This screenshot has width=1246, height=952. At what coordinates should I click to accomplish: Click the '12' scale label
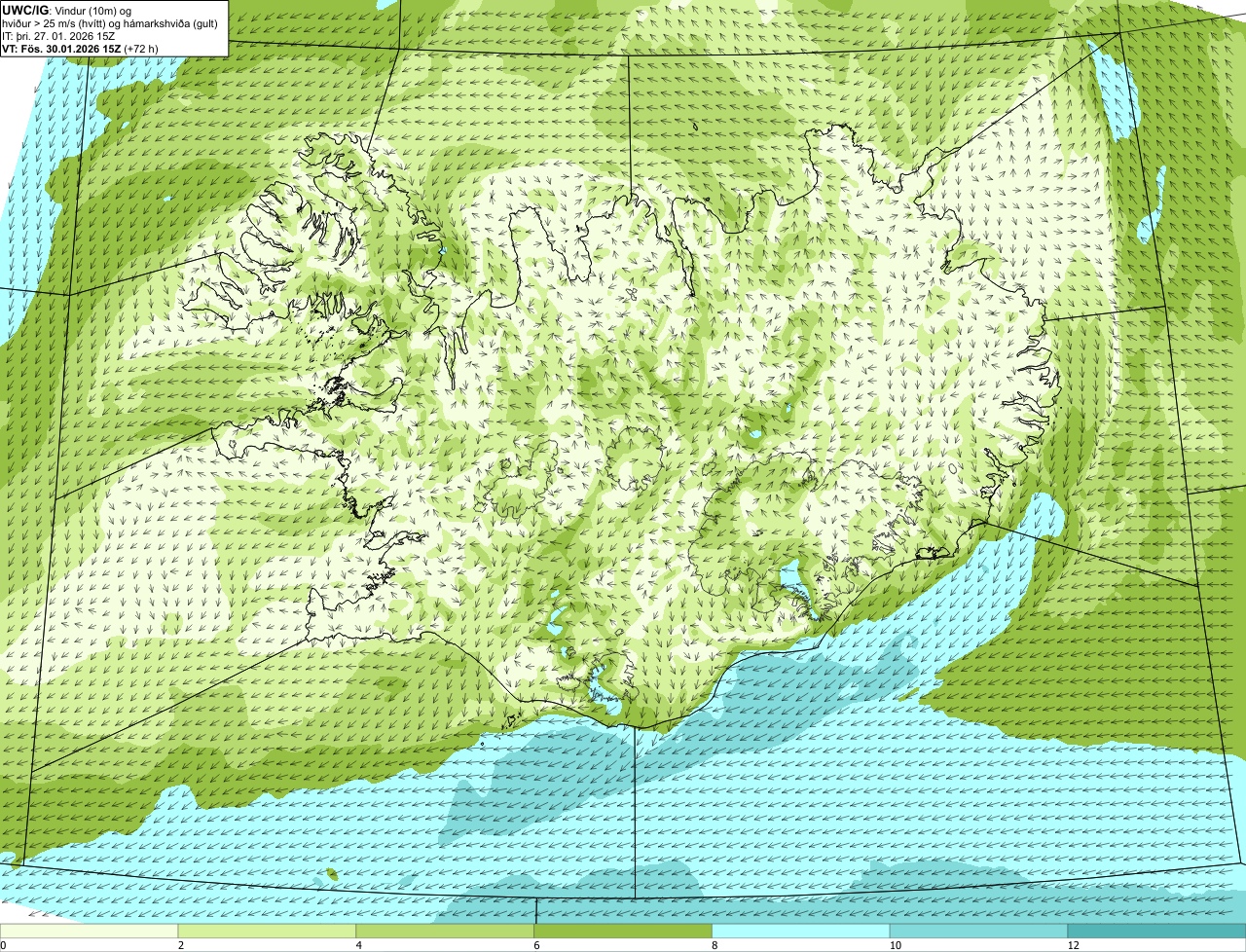[1073, 945]
